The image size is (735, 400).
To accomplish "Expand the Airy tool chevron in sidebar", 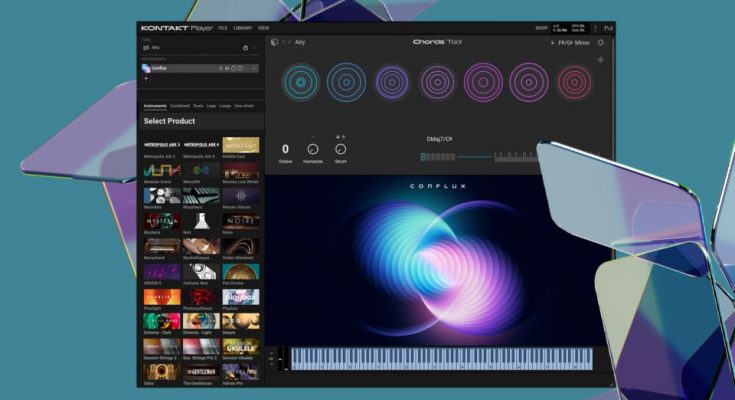I will (255, 48).
